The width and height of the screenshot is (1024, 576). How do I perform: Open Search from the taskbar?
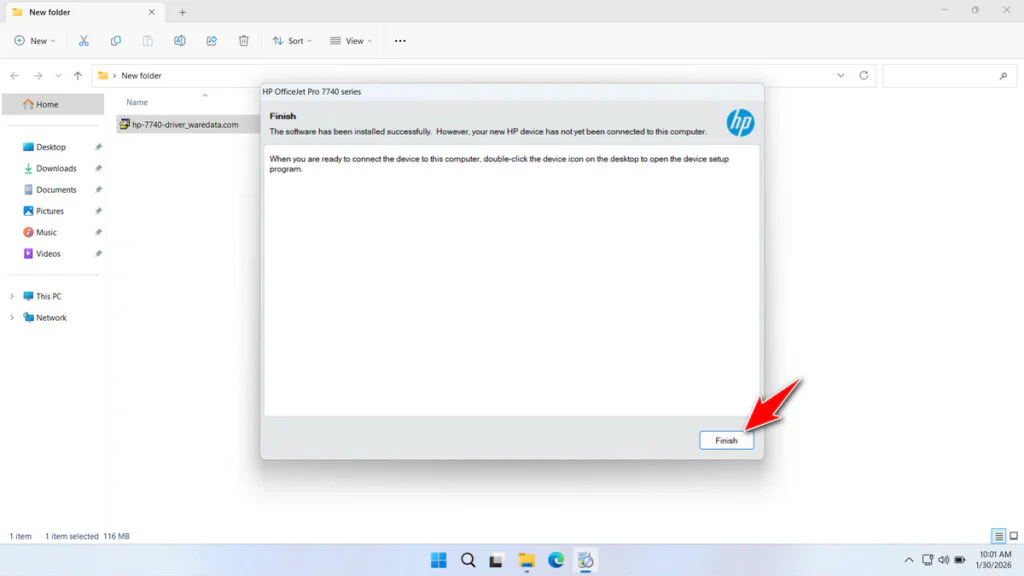[x=468, y=560]
